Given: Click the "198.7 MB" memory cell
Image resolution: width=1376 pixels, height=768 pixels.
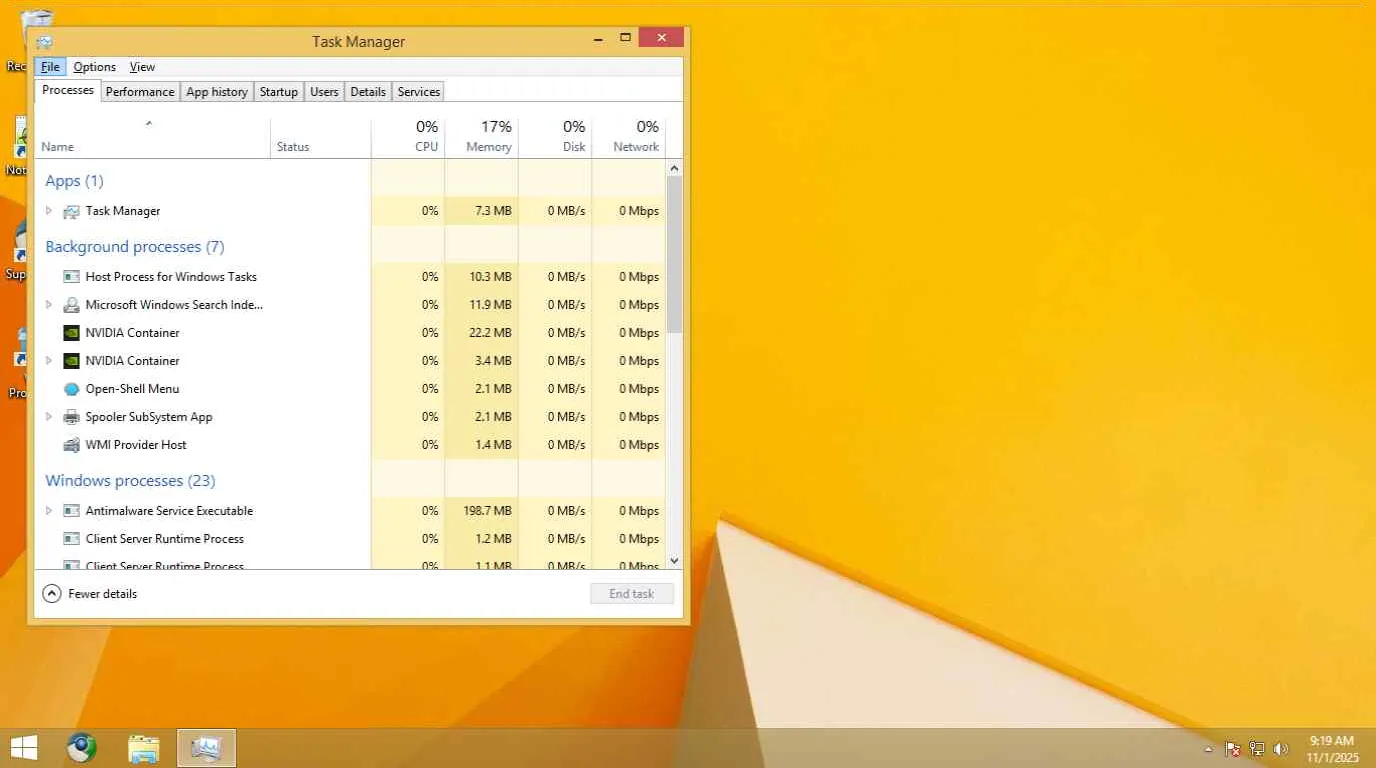Looking at the screenshot, I should (482, 511).
